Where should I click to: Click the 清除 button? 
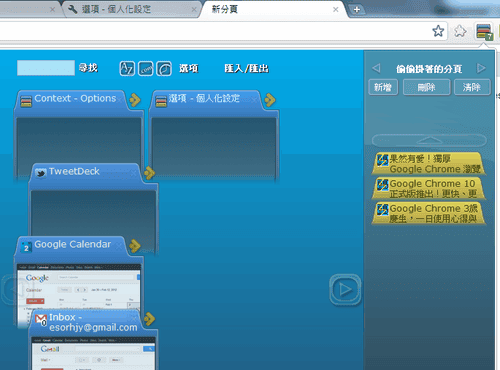(472, 87)
